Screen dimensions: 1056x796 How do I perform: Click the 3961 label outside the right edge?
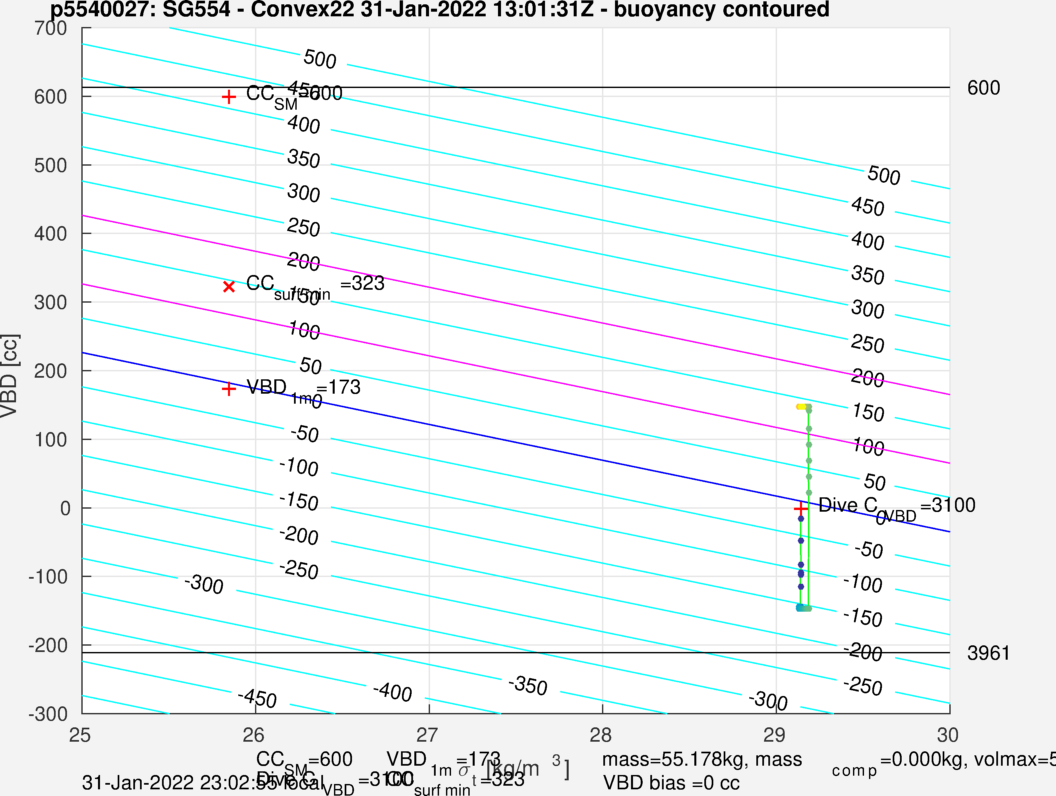pyautogui.click(x=988, y=653)
